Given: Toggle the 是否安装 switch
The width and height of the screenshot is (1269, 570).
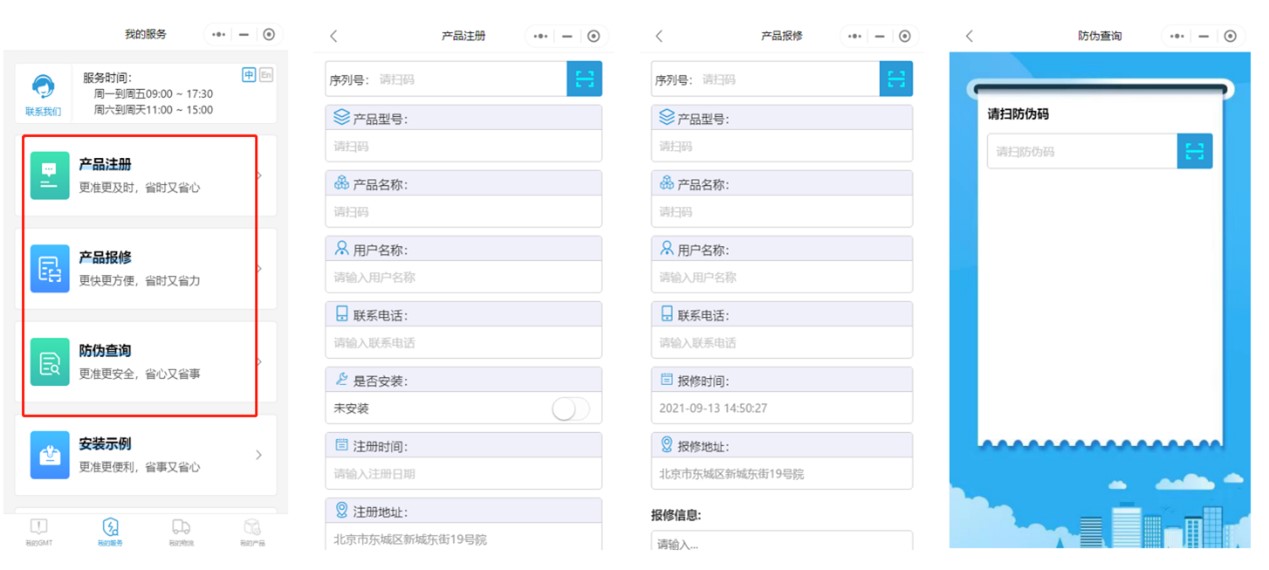Looking at the screenshot, I should [x=570, y=408].
